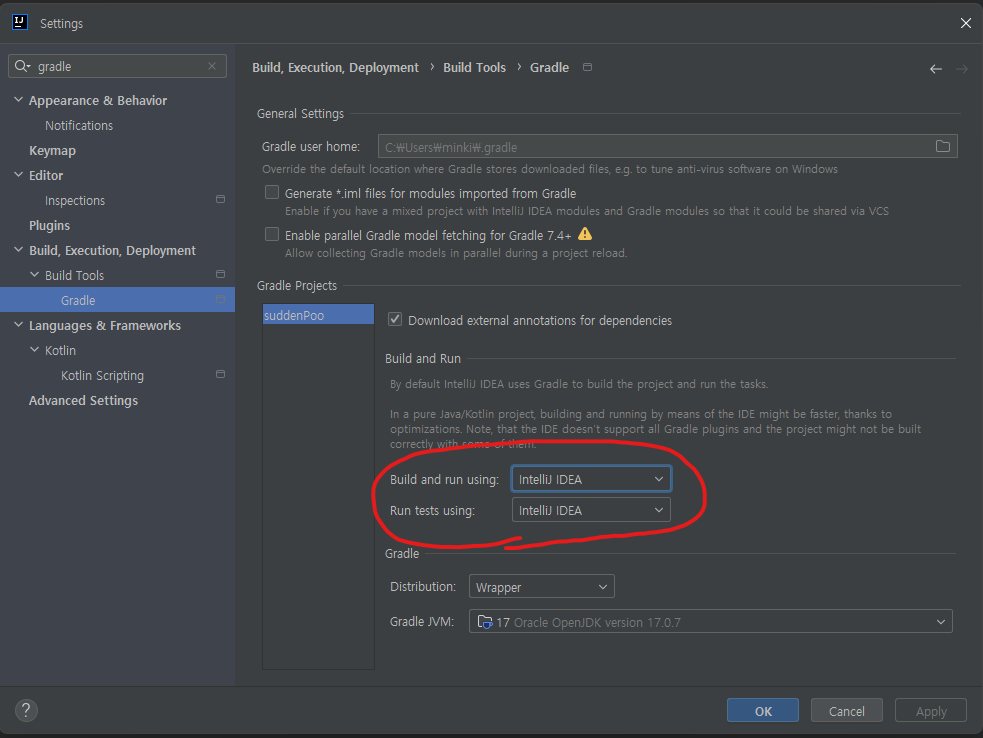Viewport: 983px width, 738px height.
Task: Open the help question mark icon
Action: (25, 709)
